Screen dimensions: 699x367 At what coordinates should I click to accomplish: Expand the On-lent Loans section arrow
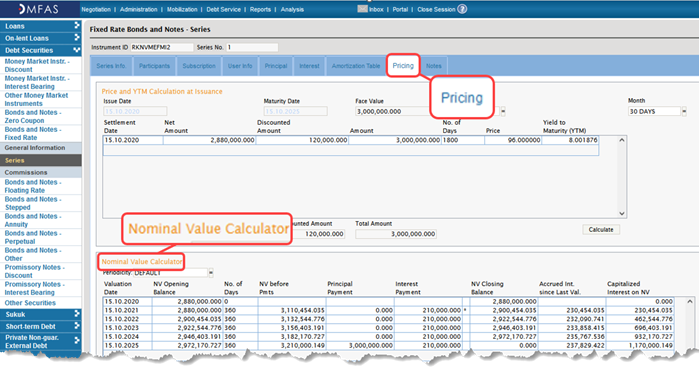77,37
